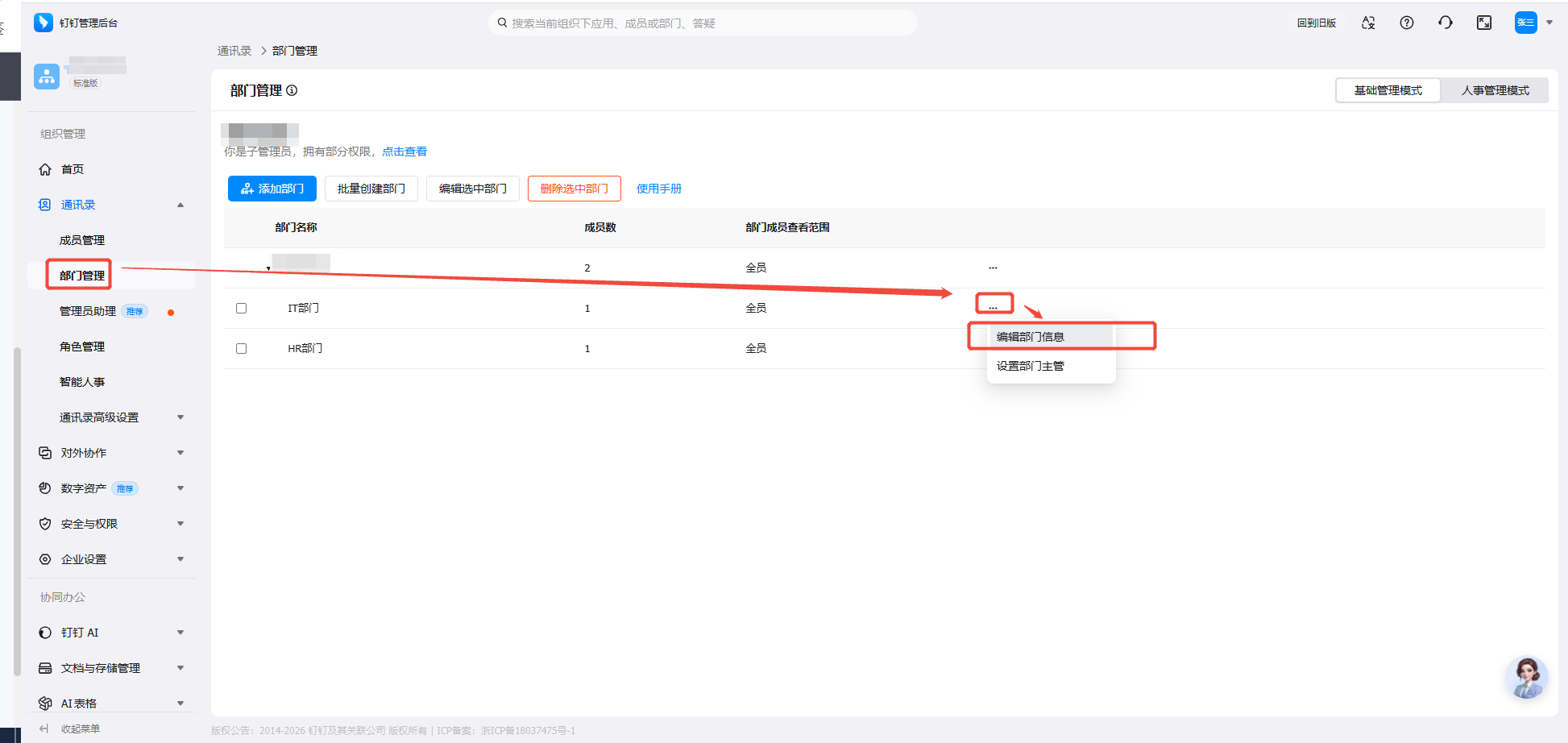This screenshot has height=743, width=1568.
Task: Click the help question mark icon
Action: tap(1407, 23)
